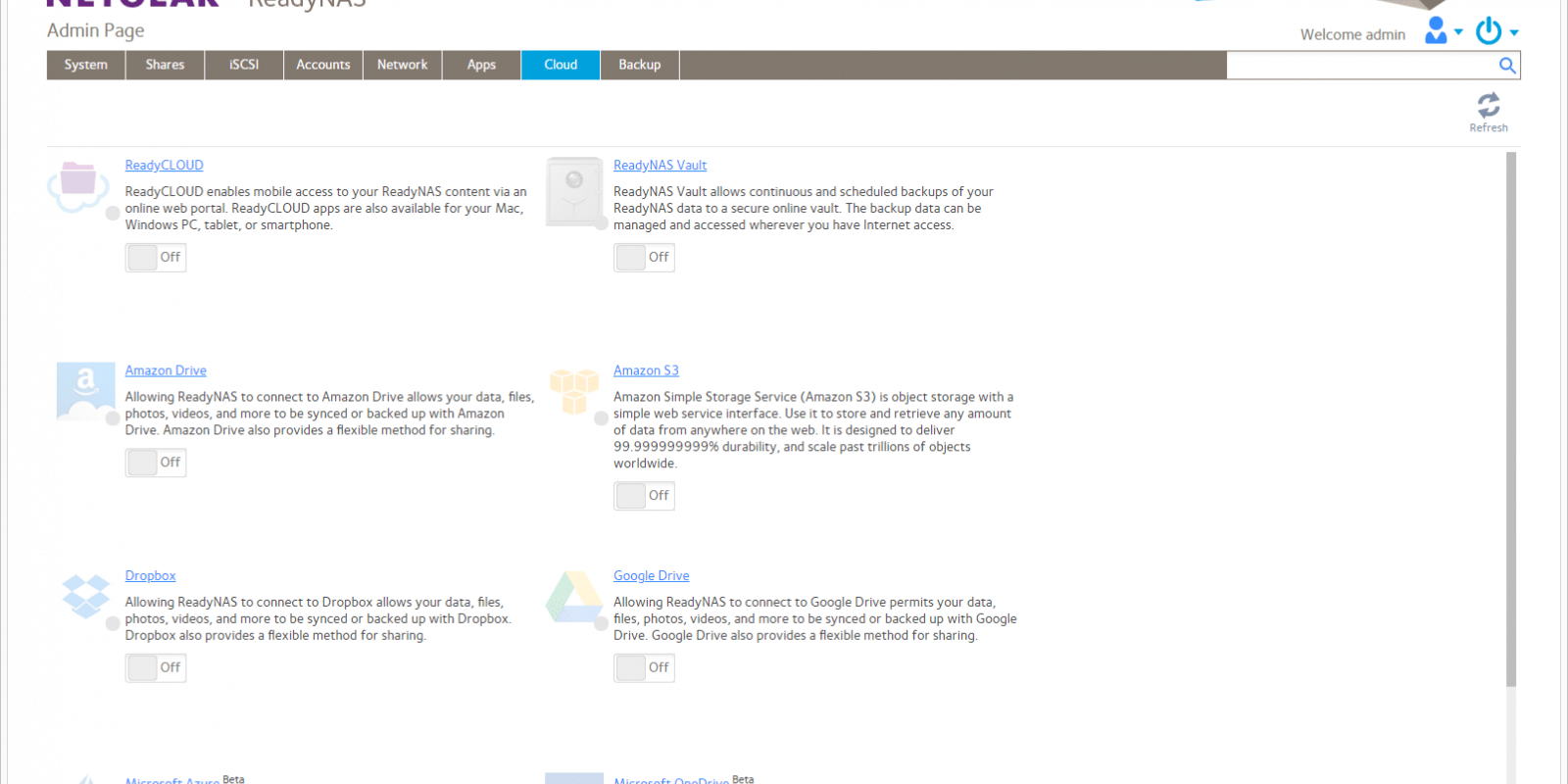Viewport: 1568px width, 784px height.
Task: Expand the power options dropdown arrow
Action: [1514, 33]
